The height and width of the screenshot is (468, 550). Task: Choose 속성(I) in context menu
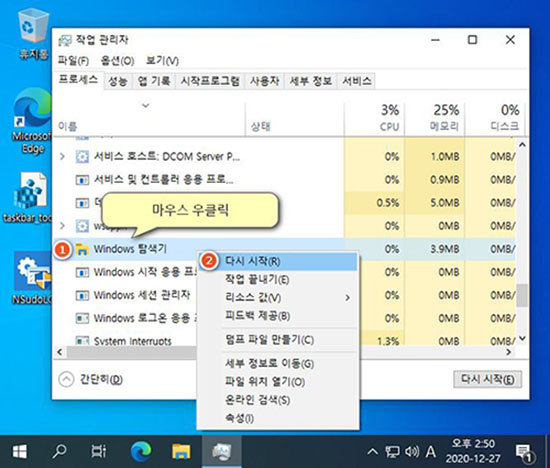(277, 418)
